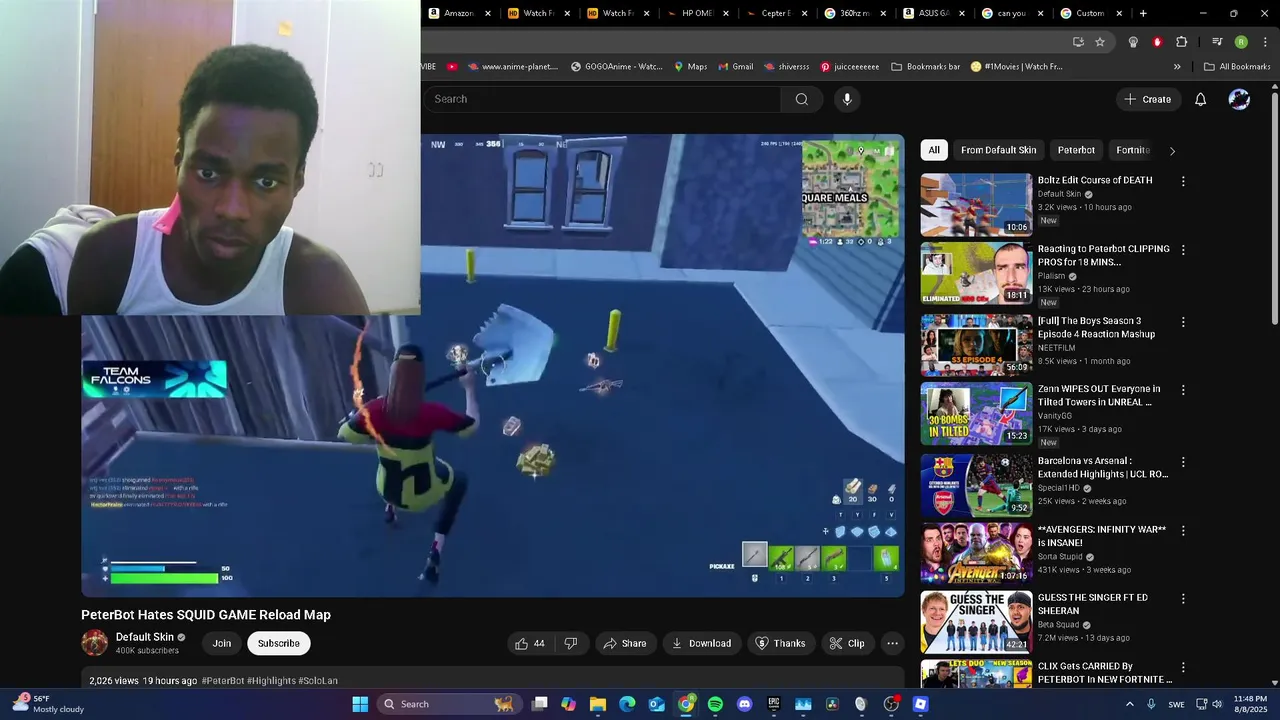This screenshot has width=1280, height=720.
Task: Click the Default Skin channel avatar
Action: (x=94, y=643)
